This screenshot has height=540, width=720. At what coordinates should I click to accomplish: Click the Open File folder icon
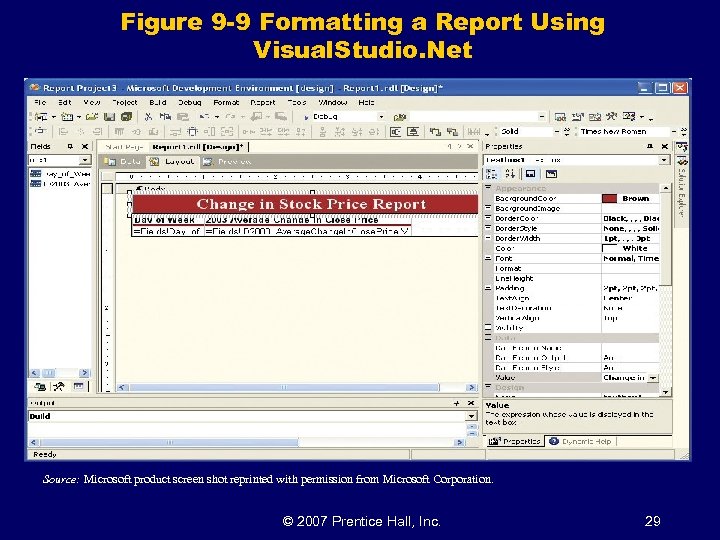click(x=92, y=117)
